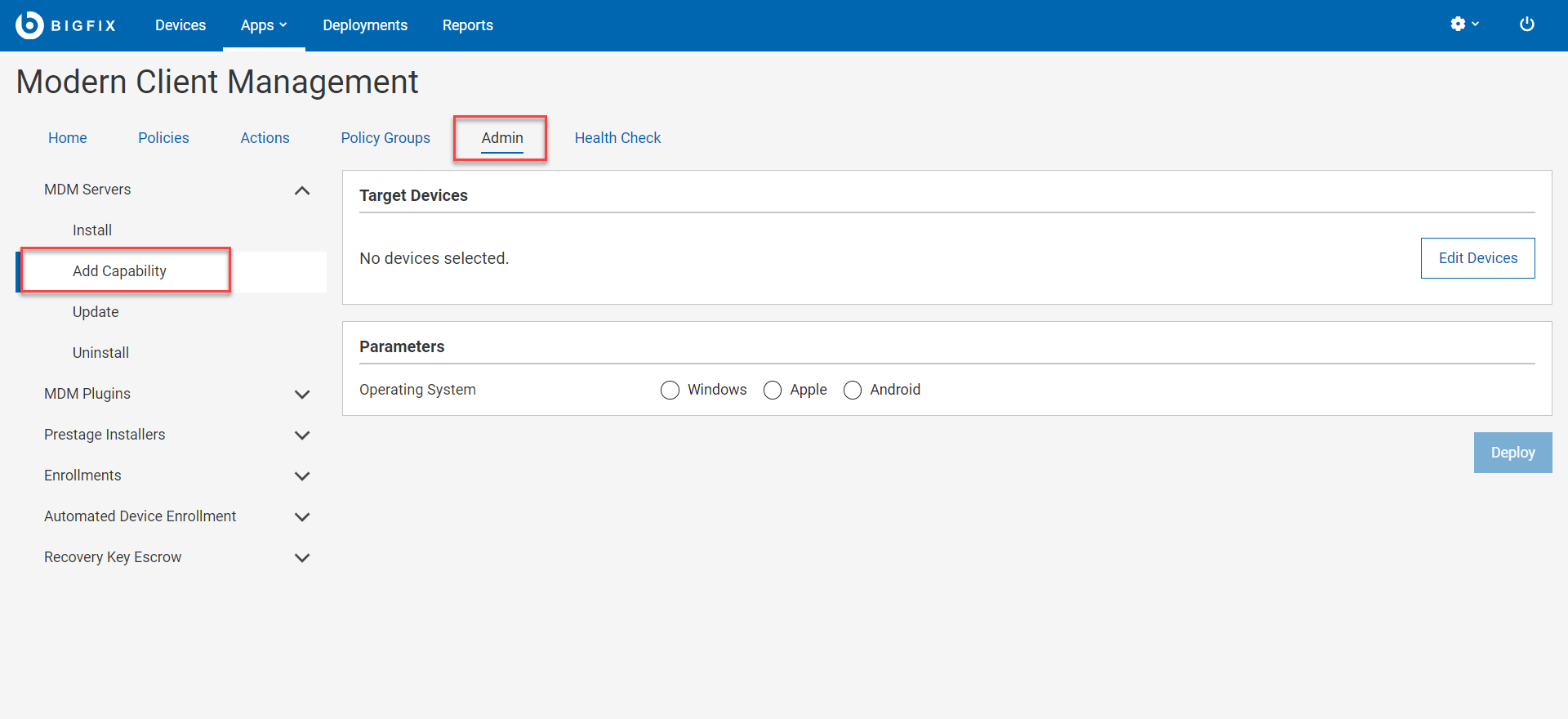
Task: Open the Install item in sidebar
Action: click(x=92, y=230)
